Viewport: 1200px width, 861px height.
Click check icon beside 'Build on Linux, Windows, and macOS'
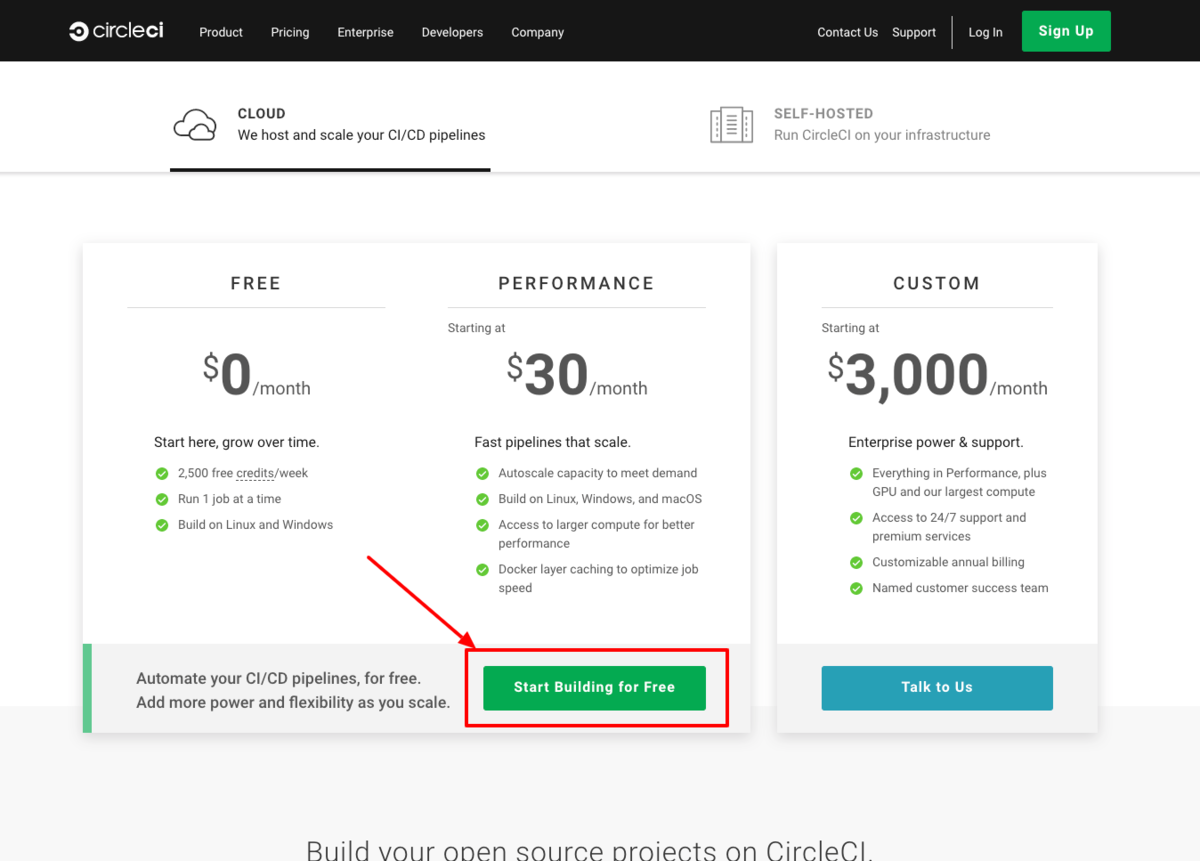click(482, 499)
